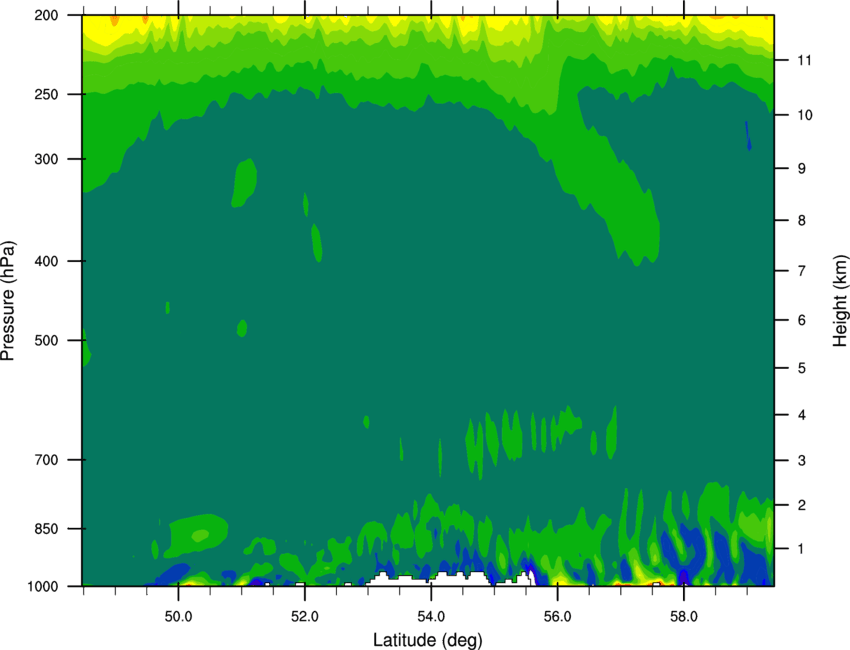Click the 700 pressure tick label

coord(46,460)
